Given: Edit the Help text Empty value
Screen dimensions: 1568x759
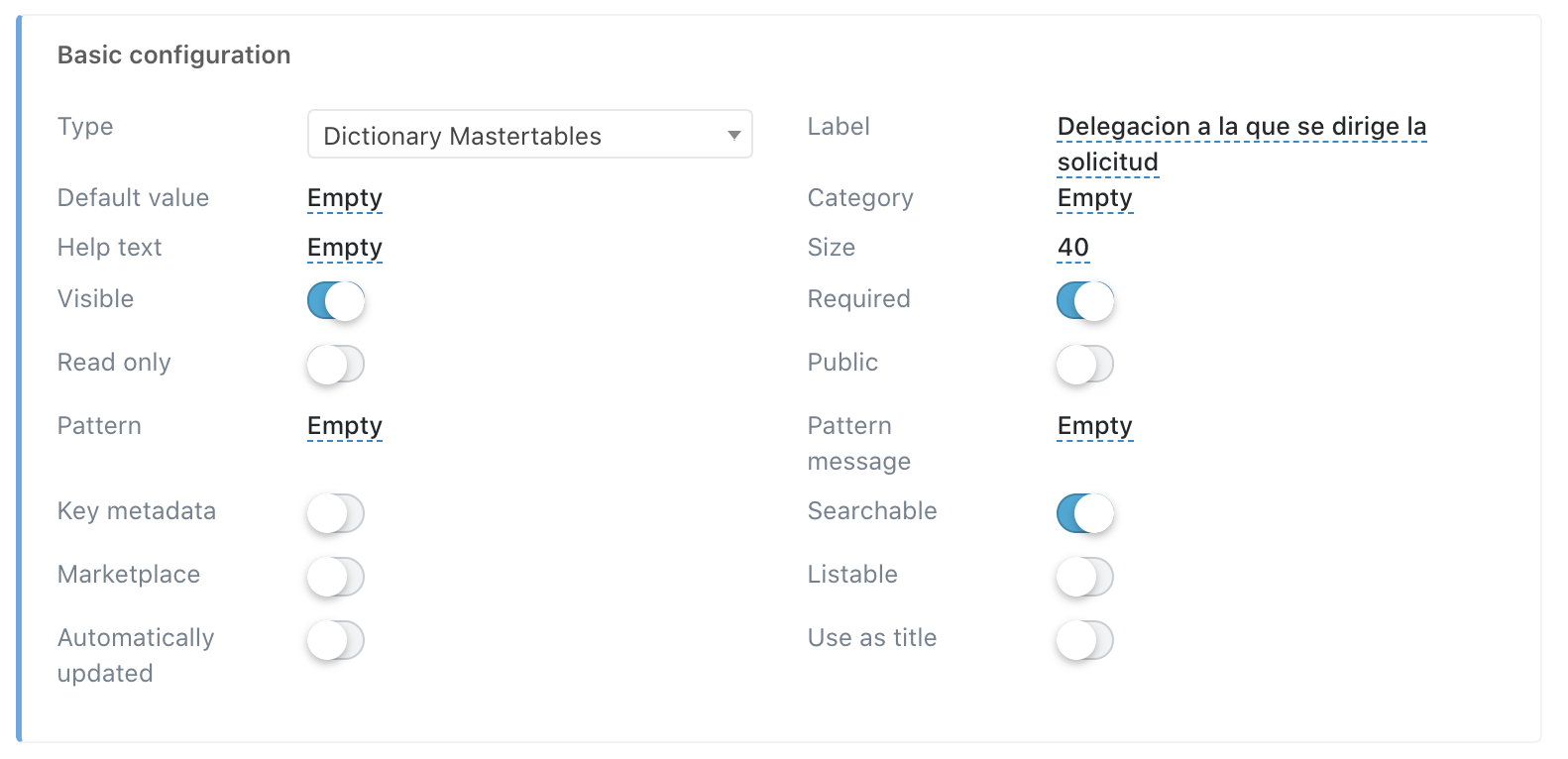Looking at the screenshot, I should [x=345, y=248].
